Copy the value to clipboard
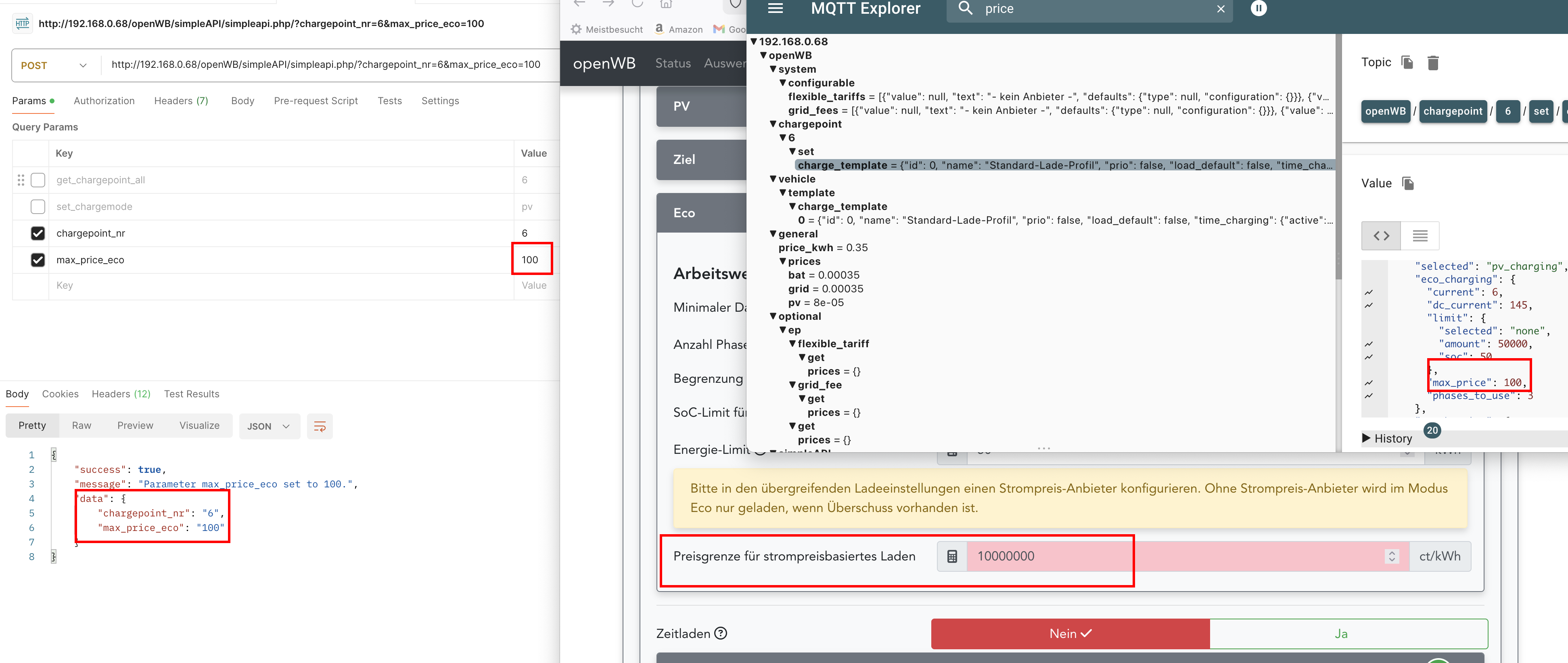Image resolution: width=1568 pixels, height=663 pixels. coord(1408,183)
